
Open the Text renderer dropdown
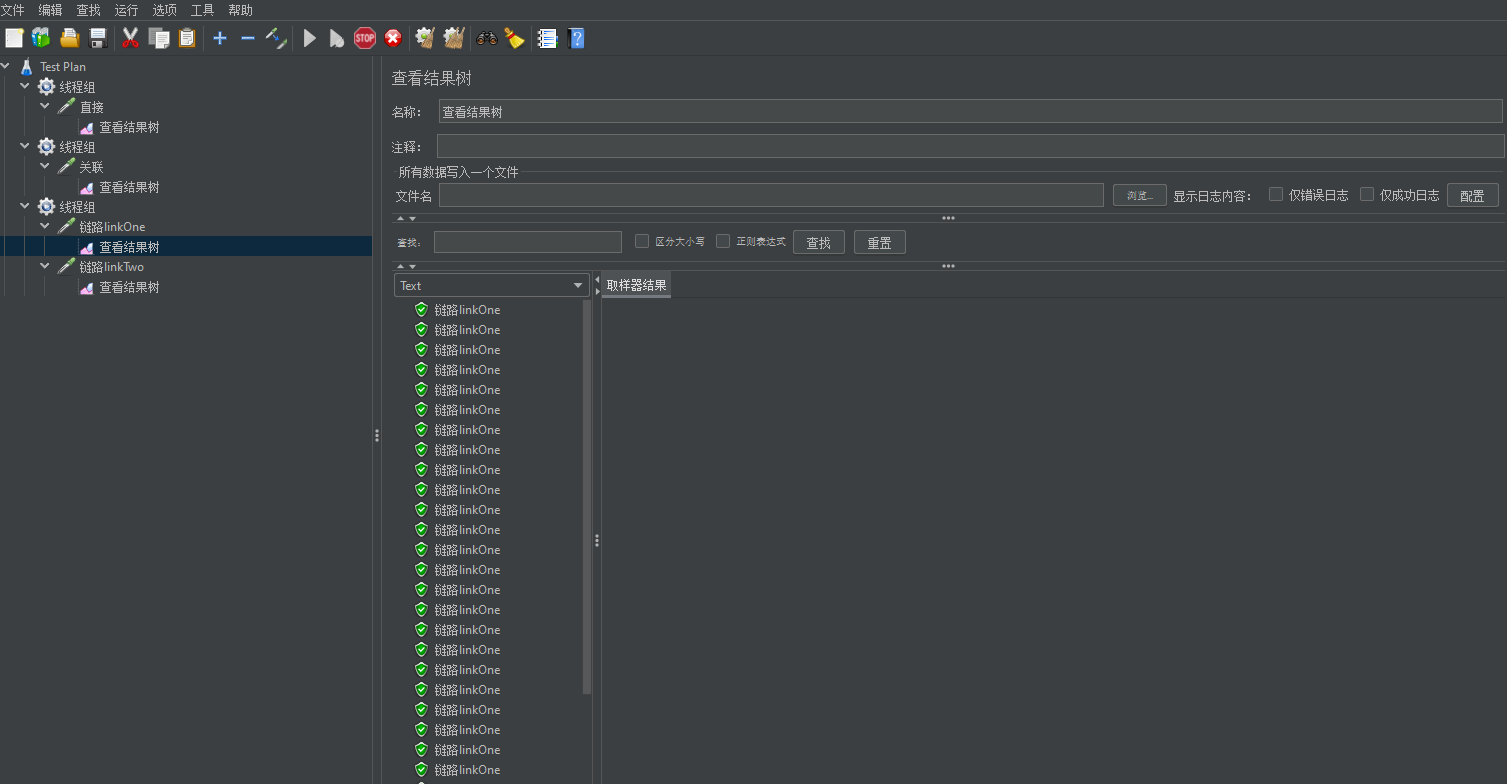491,286
